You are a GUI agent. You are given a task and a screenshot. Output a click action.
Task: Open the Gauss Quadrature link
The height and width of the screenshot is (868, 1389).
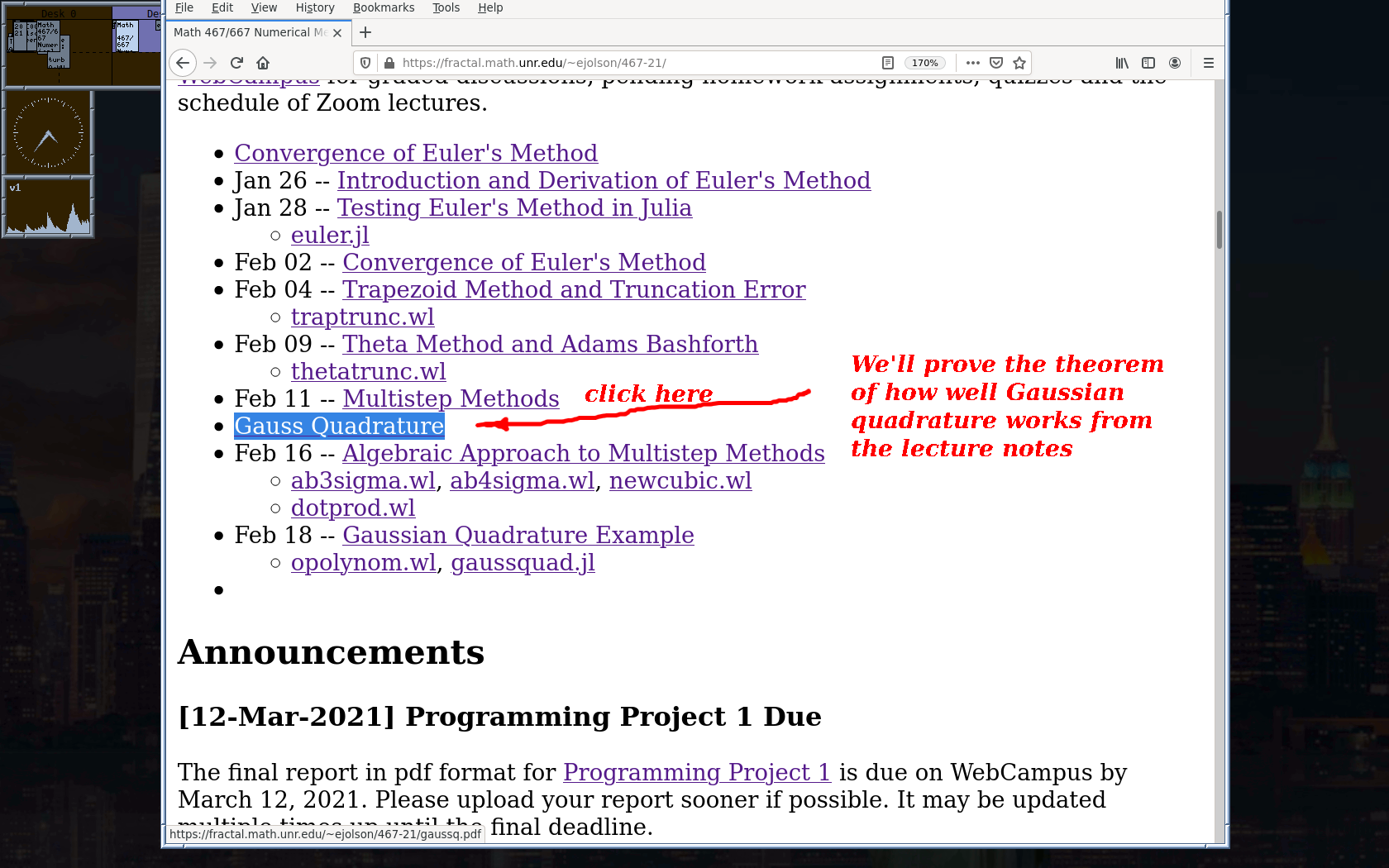pos(339,426)
